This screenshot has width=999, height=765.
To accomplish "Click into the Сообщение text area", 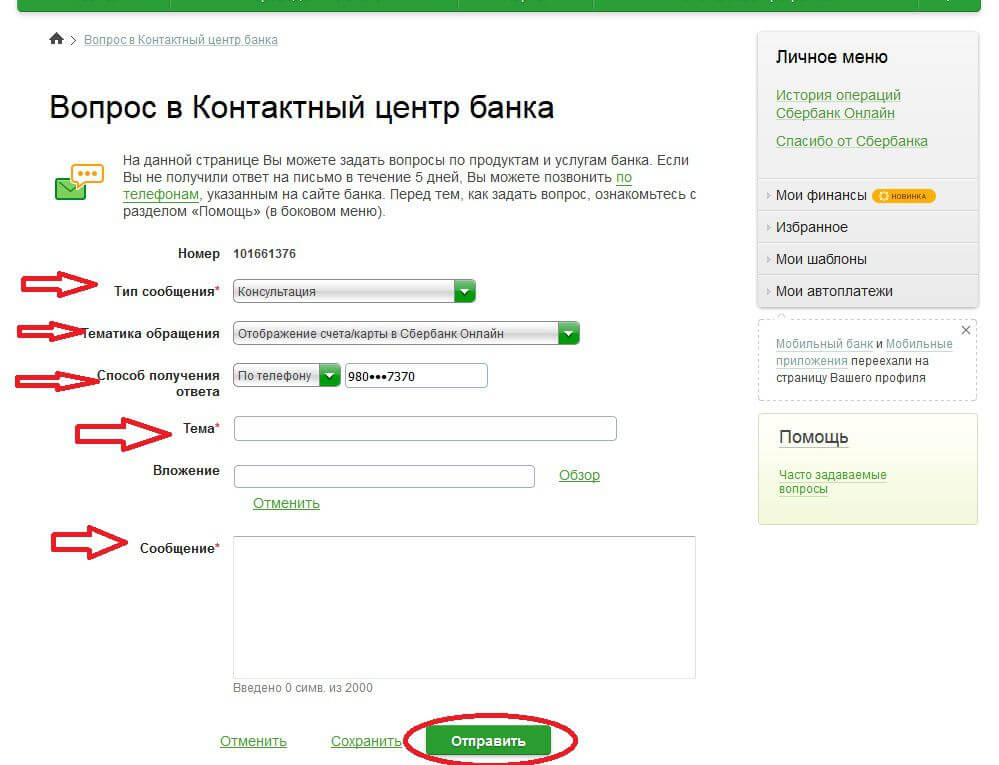I will pyautogui.click(x=464, y=607).
